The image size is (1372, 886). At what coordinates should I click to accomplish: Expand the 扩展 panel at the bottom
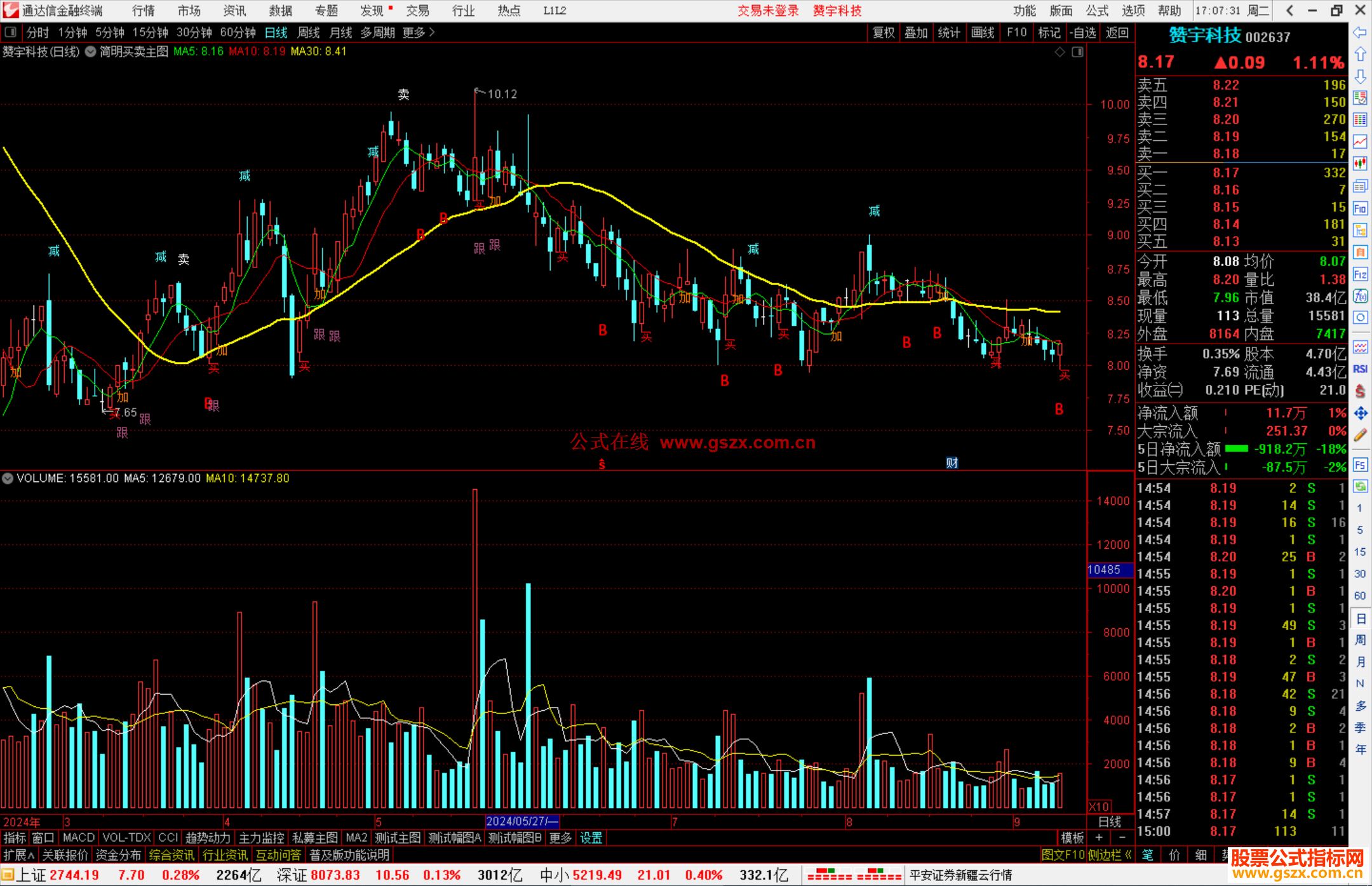[x=19, y=855]
